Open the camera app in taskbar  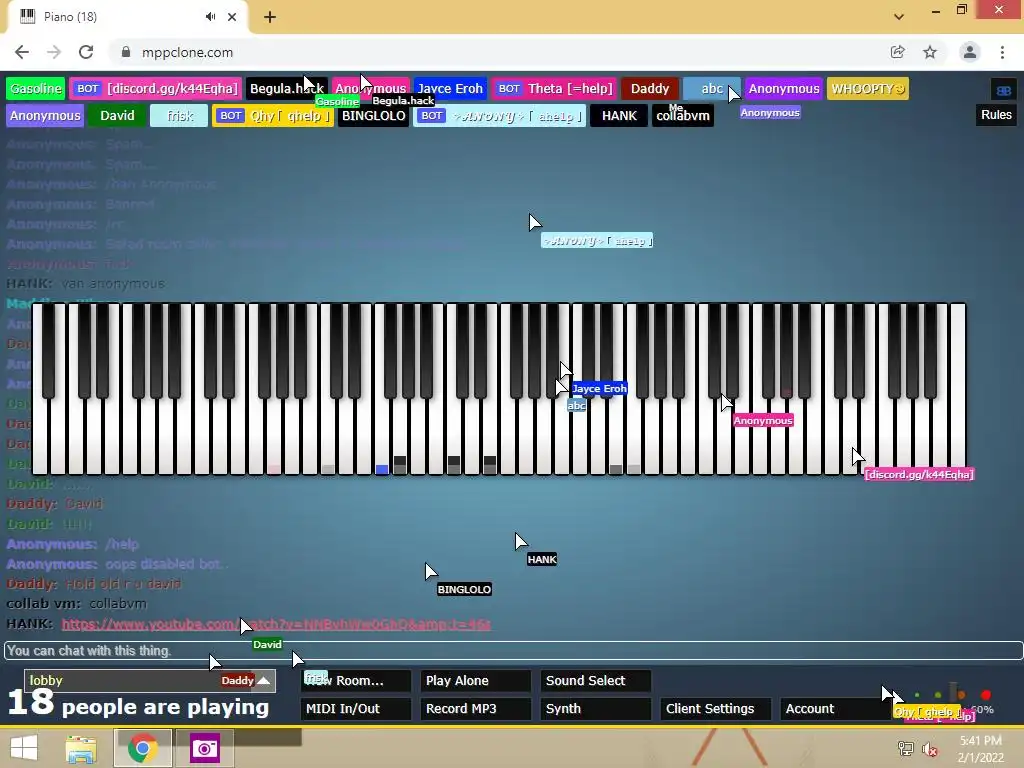(204, 748)
